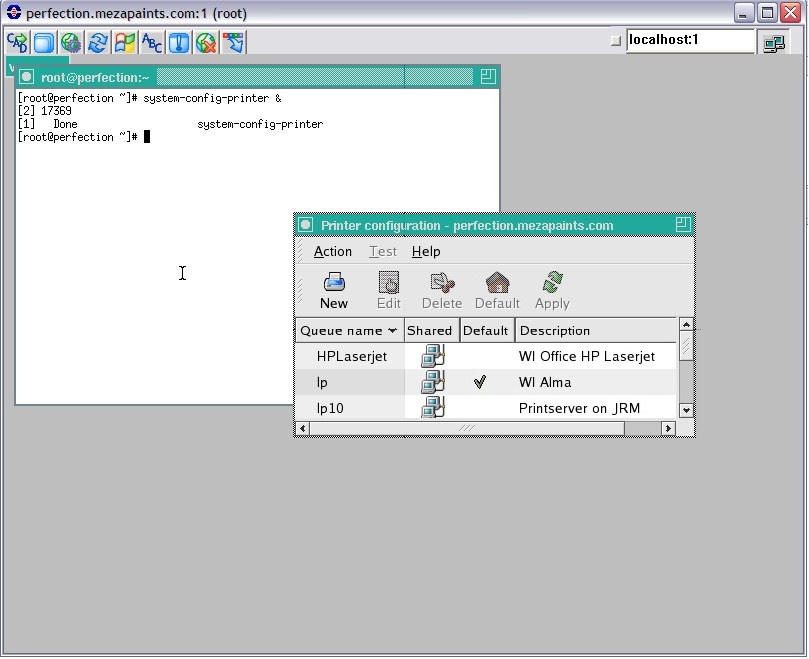Select the lp10 printer queue row

pos(486,408)
